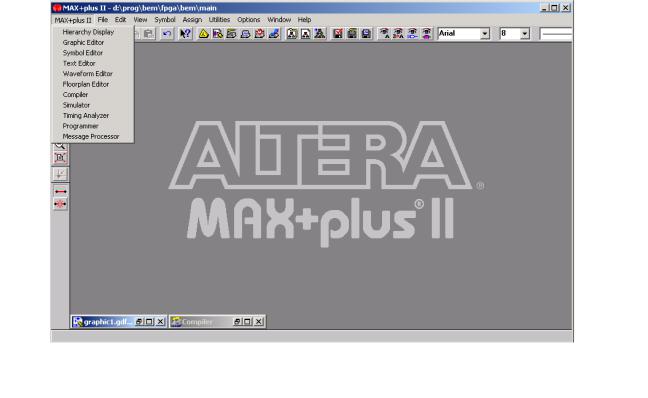This screenshot has height=398, width=648.
Task: Select the rubberbanding off tool with red burst
Action: click(x=60, y=204)
